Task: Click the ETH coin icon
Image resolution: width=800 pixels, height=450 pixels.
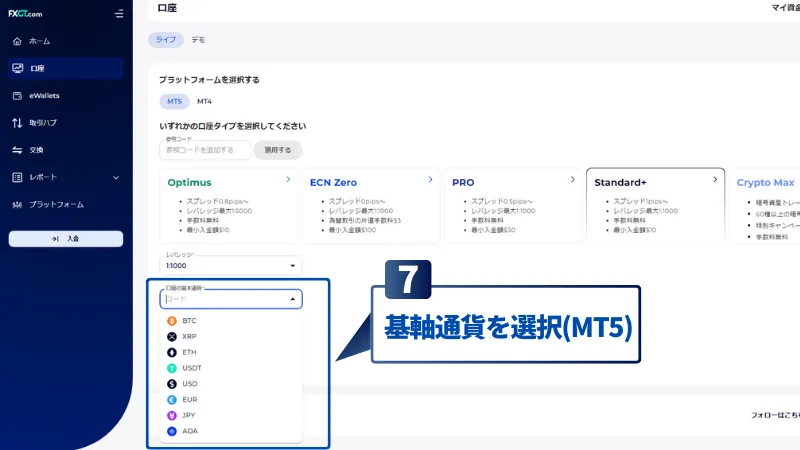Action: pos(172,353)
